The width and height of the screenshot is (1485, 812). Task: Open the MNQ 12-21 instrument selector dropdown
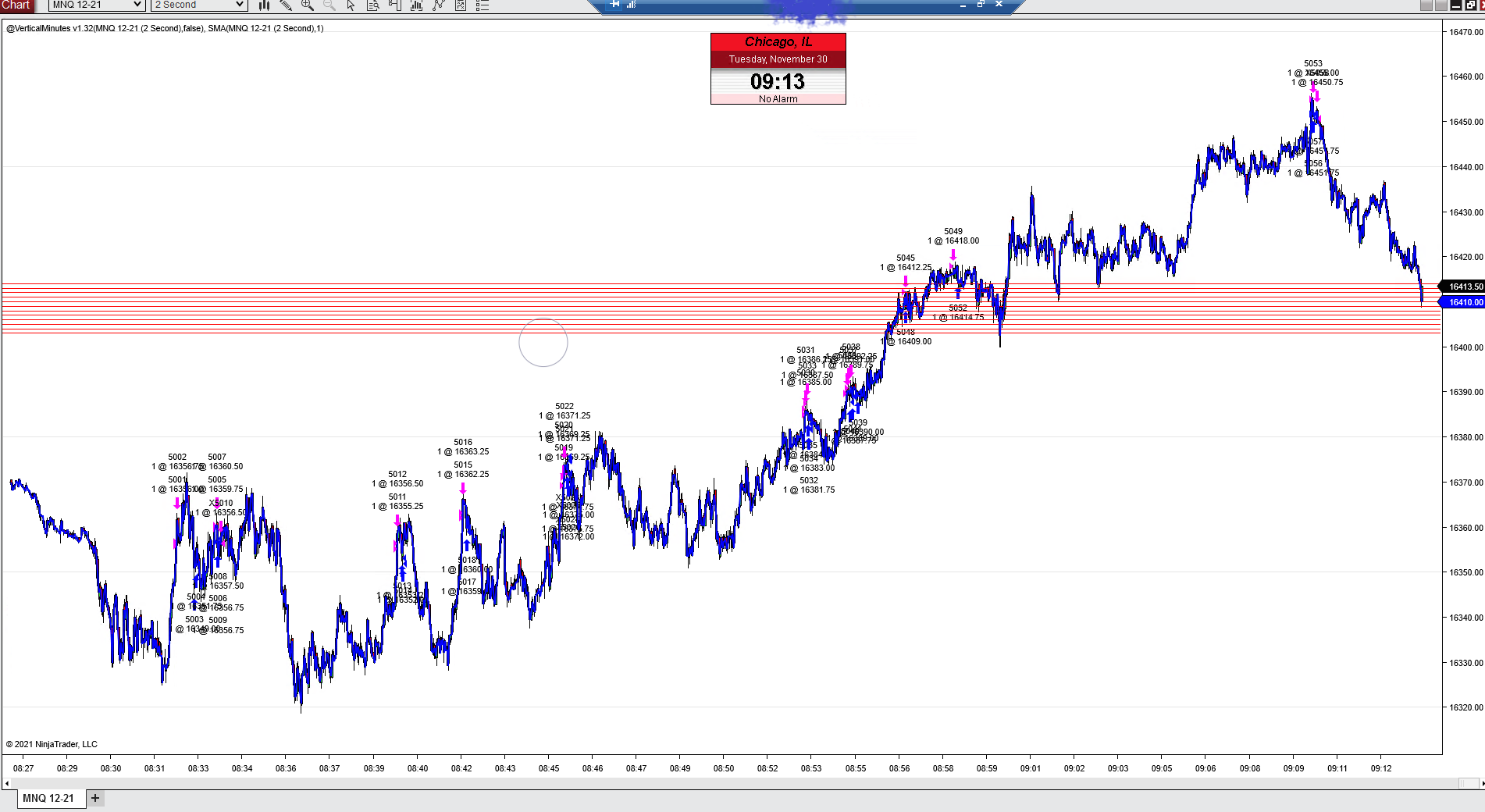(x=97, y=5)
